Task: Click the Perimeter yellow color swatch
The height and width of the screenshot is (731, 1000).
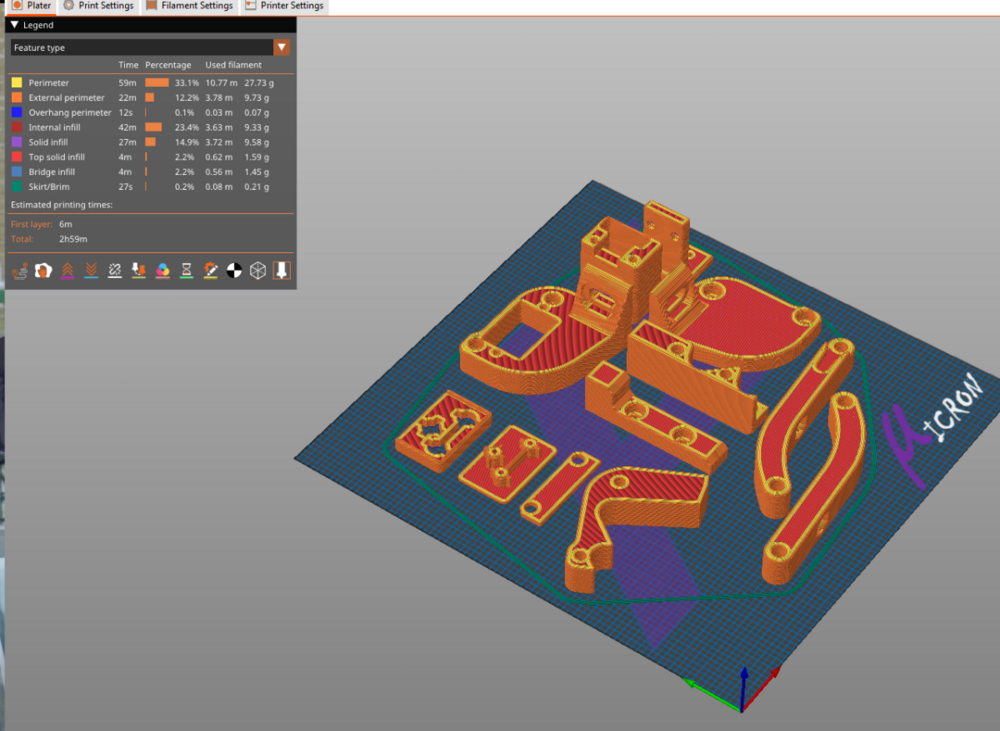Action: tap(17, 82)
